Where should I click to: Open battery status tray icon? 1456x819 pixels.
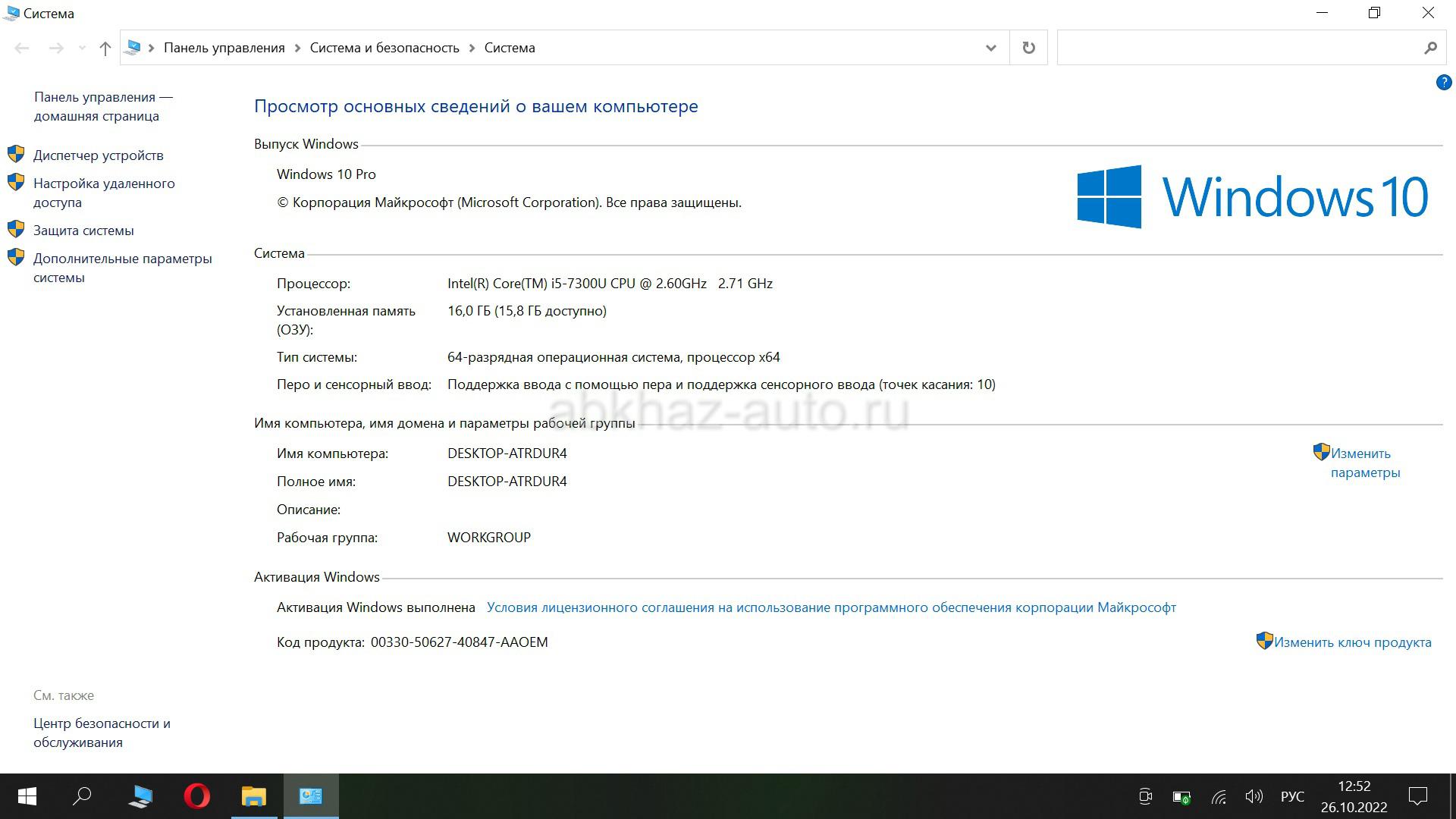[x=1181, y=797]
